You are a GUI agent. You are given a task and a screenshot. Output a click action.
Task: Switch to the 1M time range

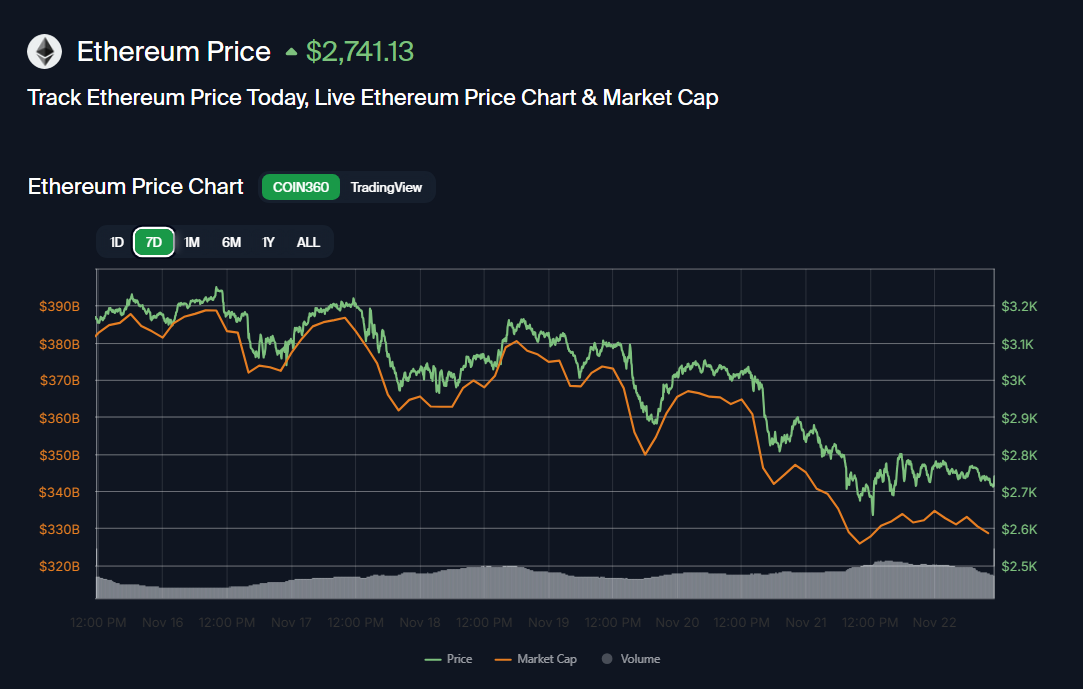pos(192,242)
